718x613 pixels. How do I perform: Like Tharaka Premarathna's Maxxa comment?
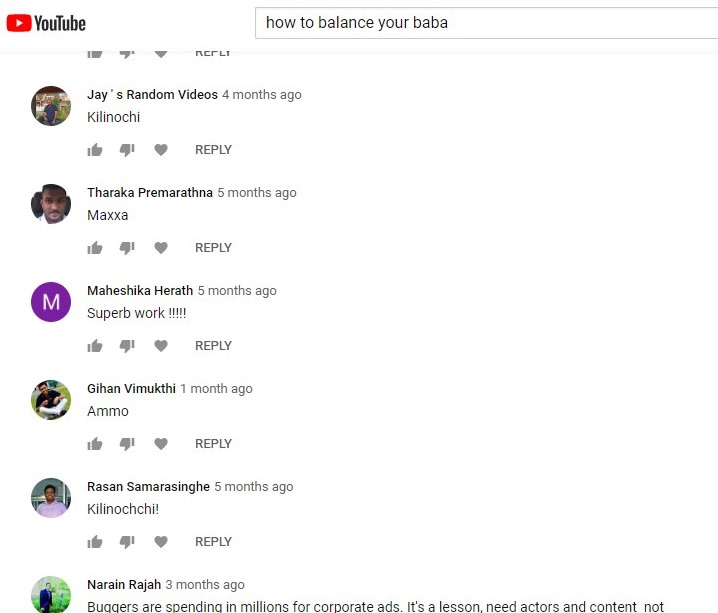pyautogui.click(x=95, y=248)
